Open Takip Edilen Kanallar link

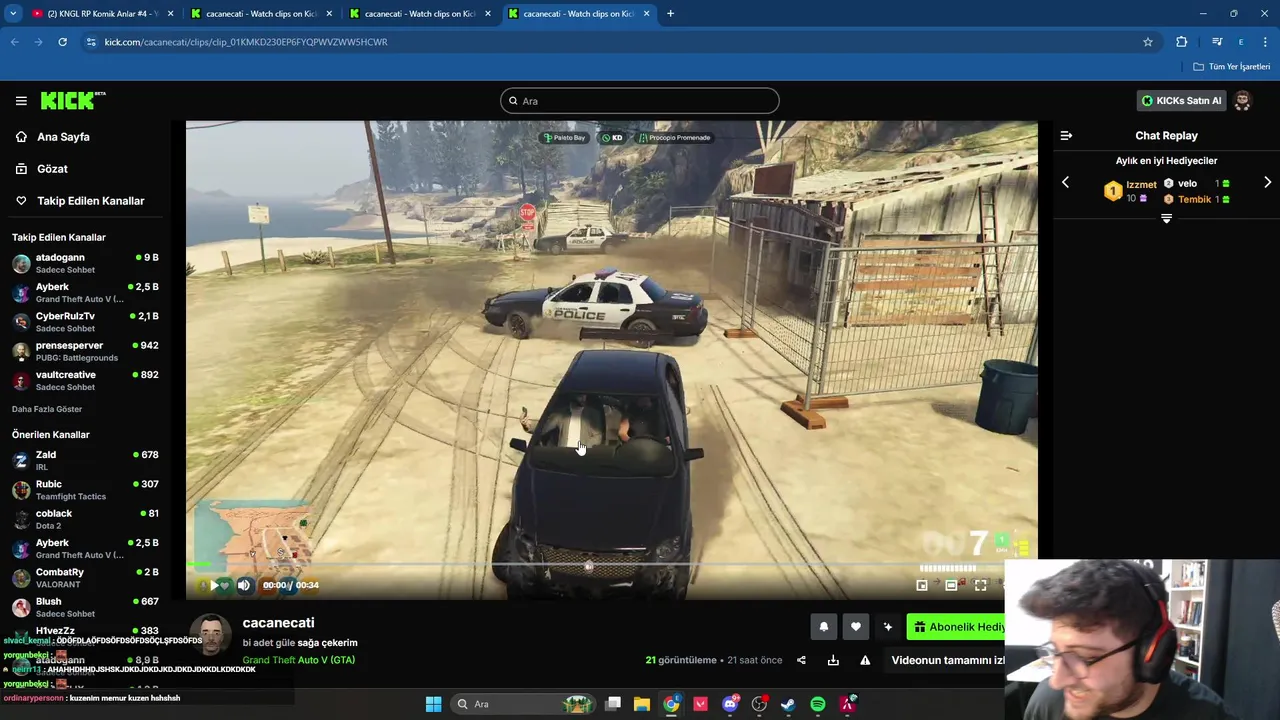pos(90,201)
